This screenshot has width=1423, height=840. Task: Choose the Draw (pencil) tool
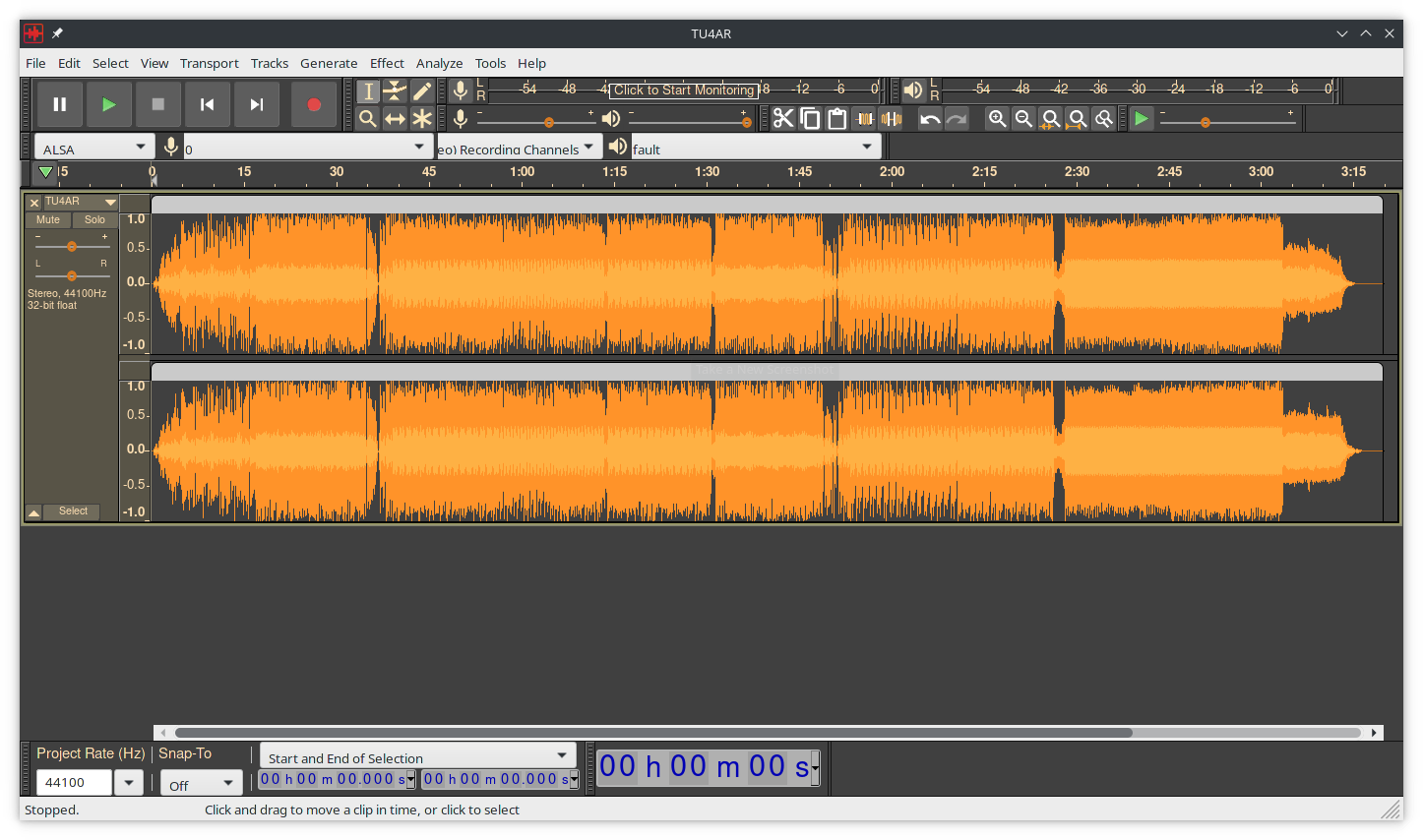422,91
